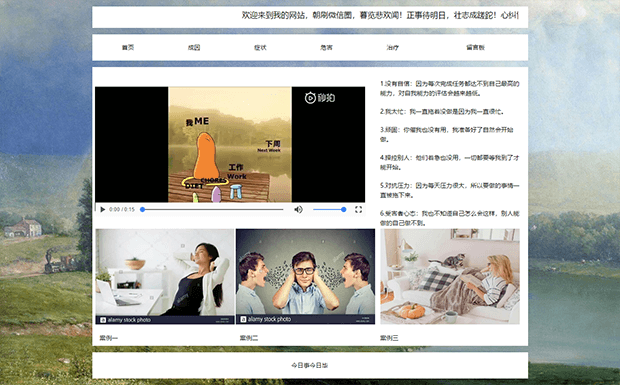Click the video seek progress bar
This screenshot has height=385, width=620.
coord(213,209)
